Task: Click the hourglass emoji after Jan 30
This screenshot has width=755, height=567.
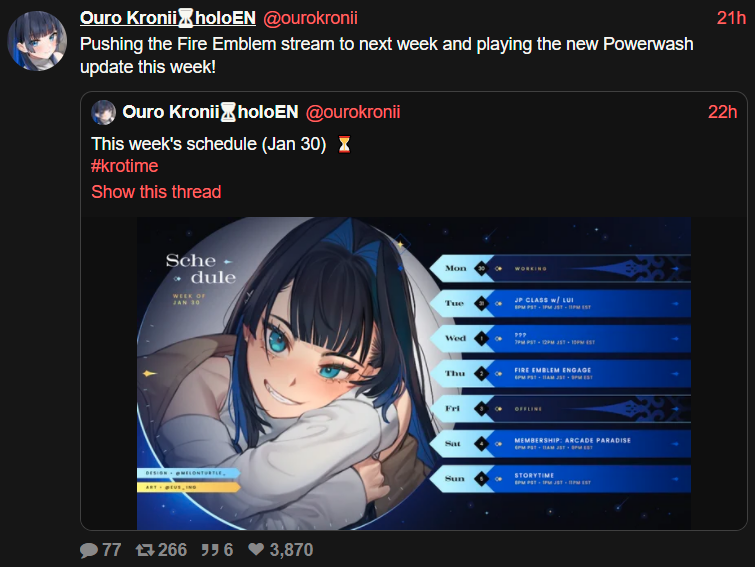Action: [x=344, y=144]
